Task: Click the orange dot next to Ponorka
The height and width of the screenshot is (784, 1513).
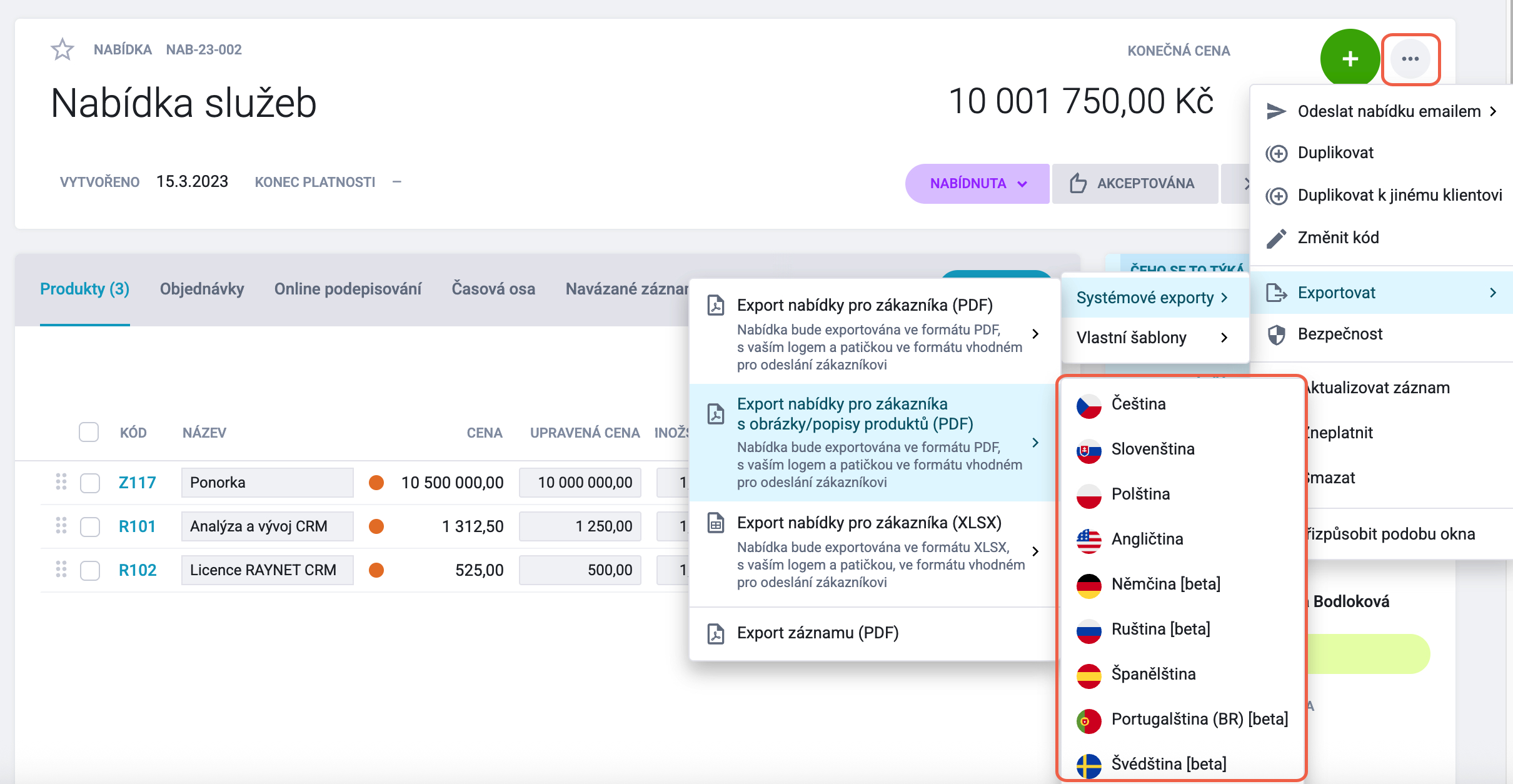Action: click(376, 483)
